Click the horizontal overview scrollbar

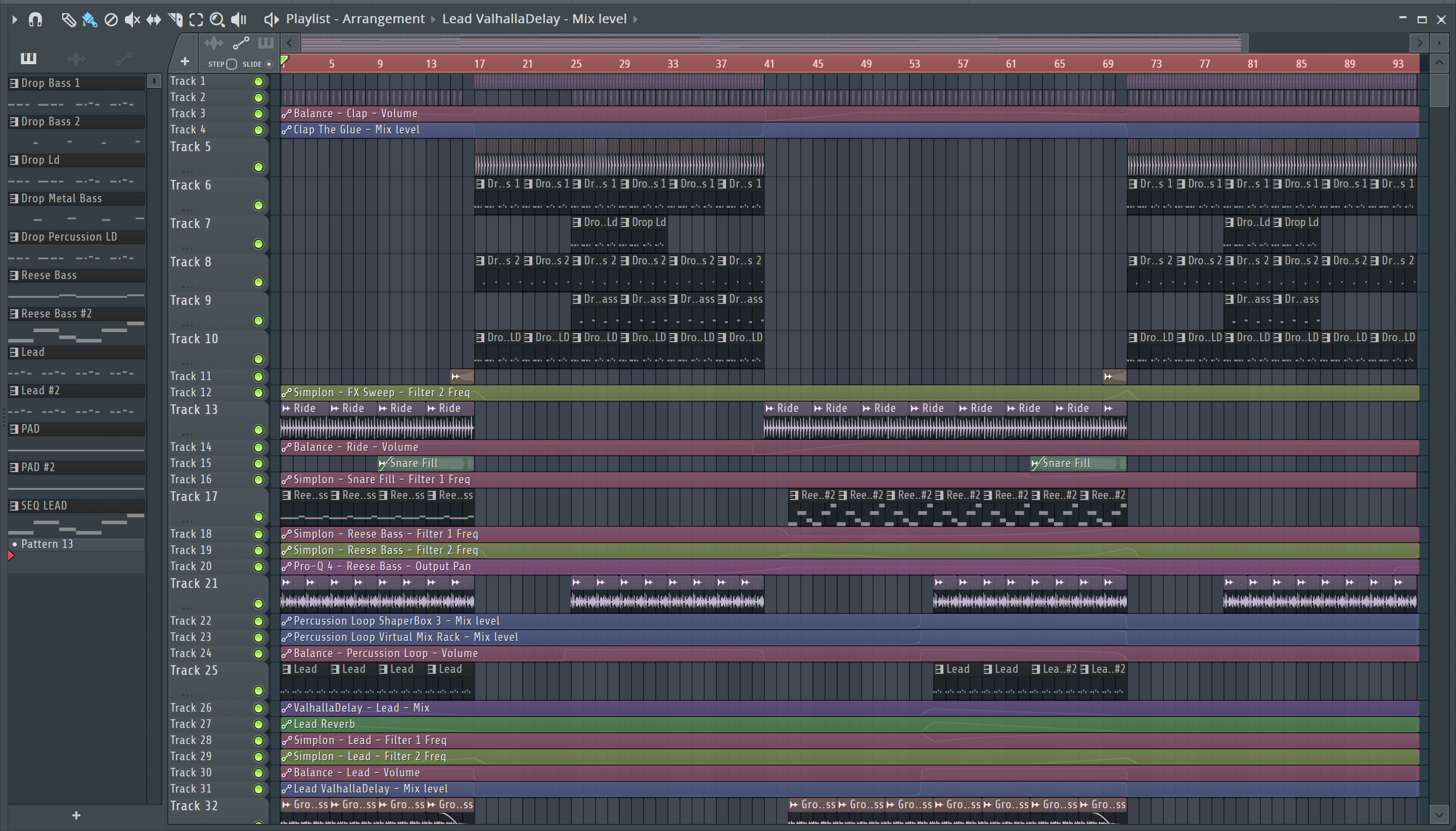click(774, 43)
